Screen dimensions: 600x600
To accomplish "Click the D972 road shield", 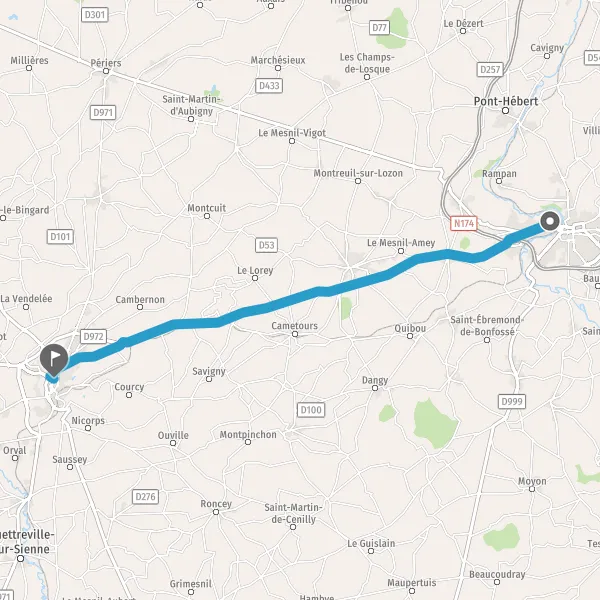I will click(x=93, y=337).
